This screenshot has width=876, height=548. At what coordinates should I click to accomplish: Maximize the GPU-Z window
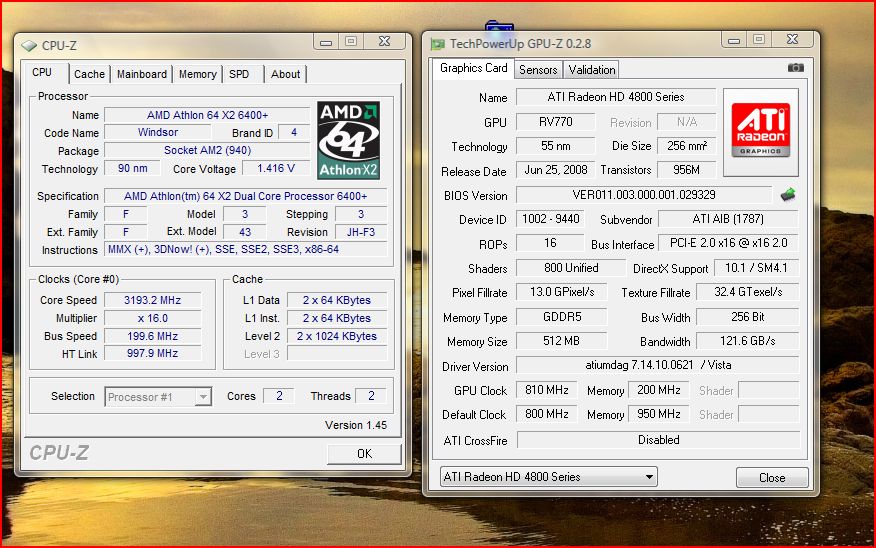click(x=759, y=39)
